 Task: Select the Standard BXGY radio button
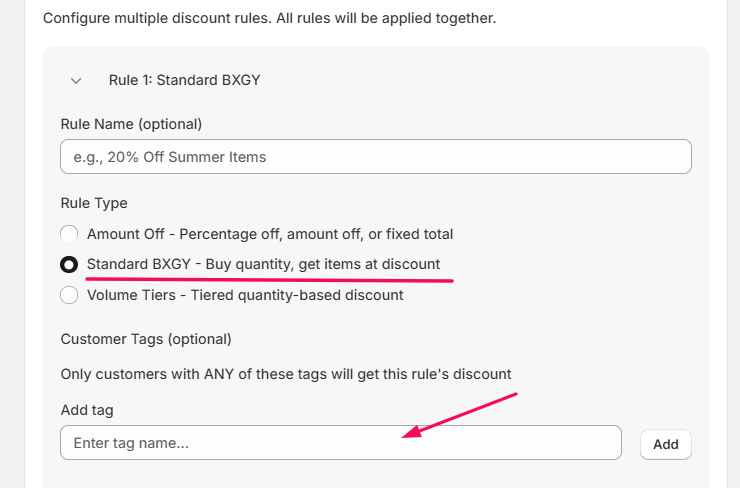pyautogui.click(x=69, y=265)
